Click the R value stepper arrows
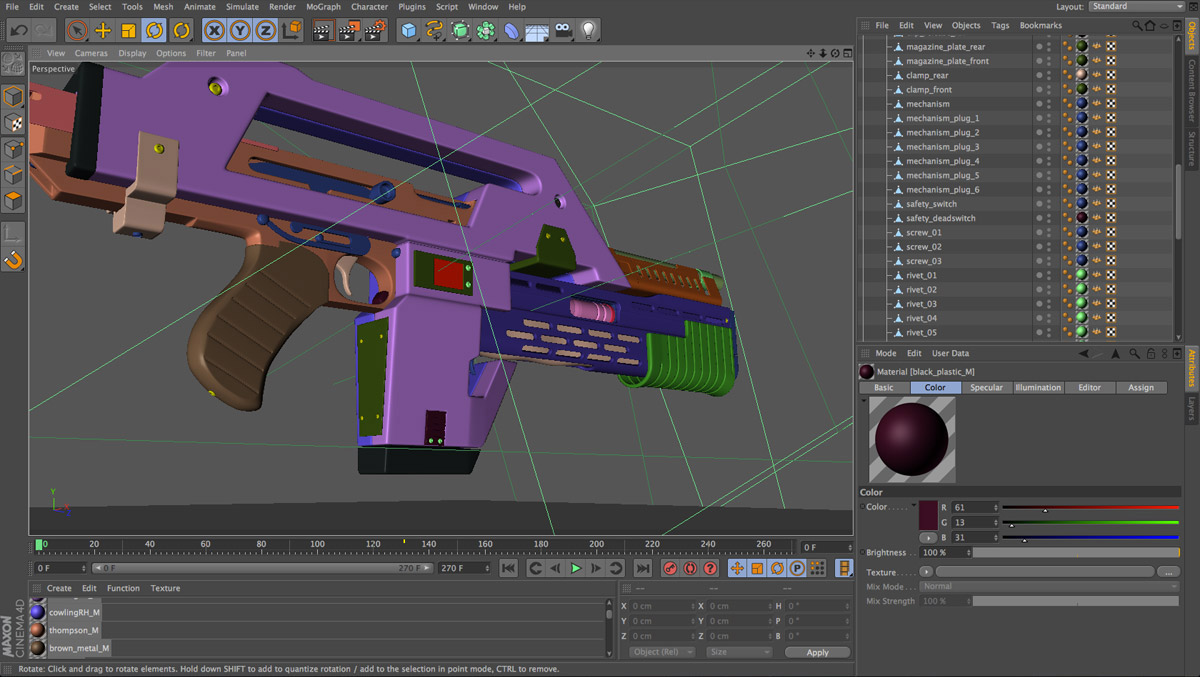 point(995,507)
